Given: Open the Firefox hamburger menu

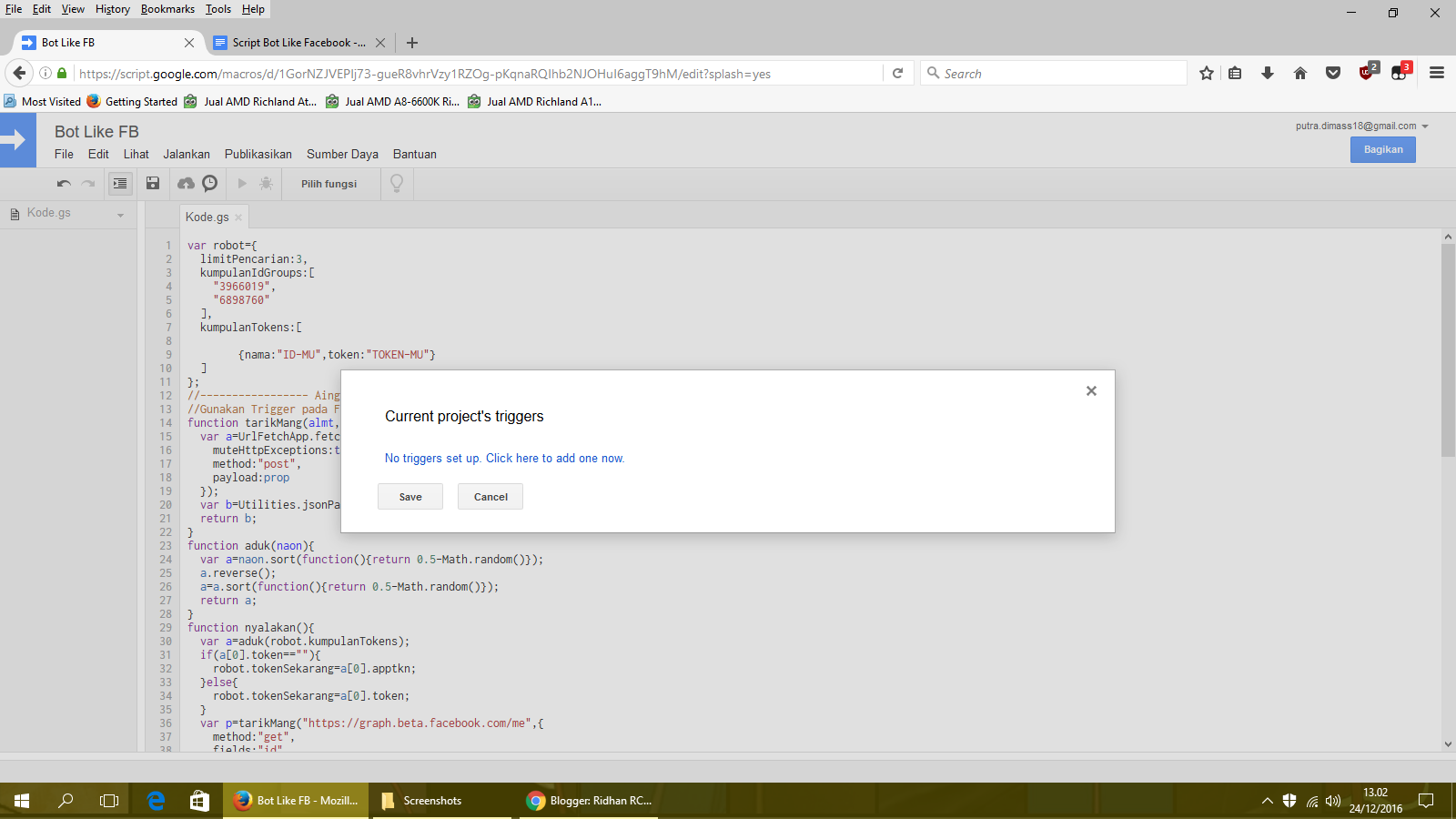Looking at the screenshot, I should click(1437, 74).
